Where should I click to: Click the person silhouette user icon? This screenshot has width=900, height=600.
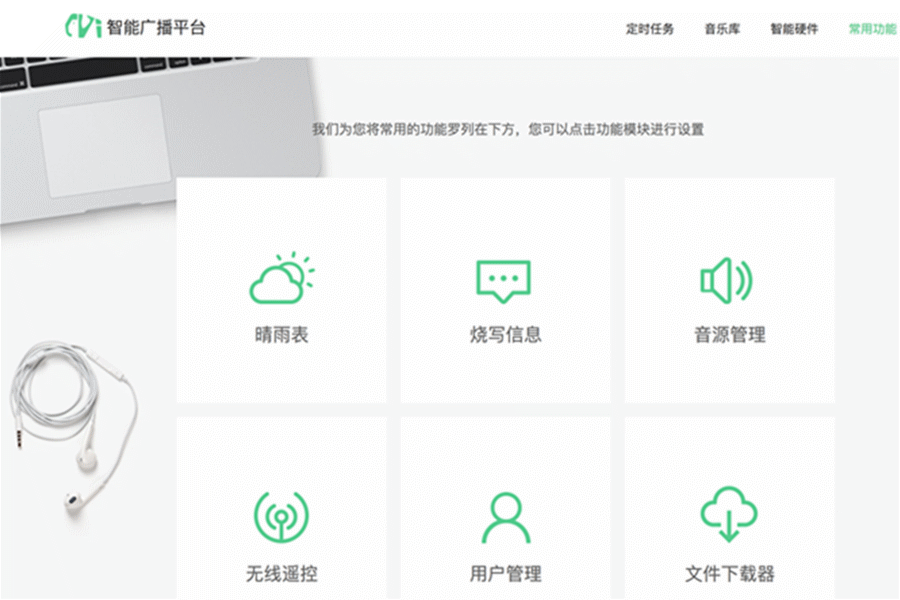(505, 518)
